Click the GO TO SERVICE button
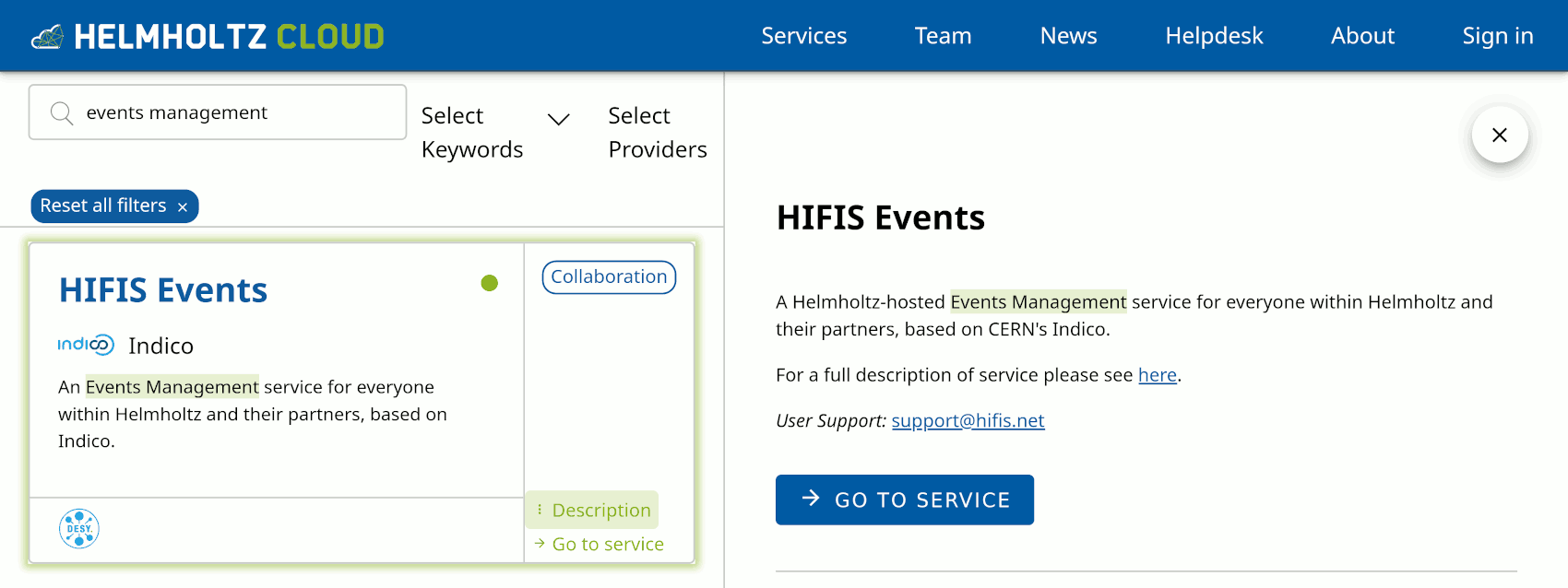The image size is (1568, 588). [x=905, y=500]
